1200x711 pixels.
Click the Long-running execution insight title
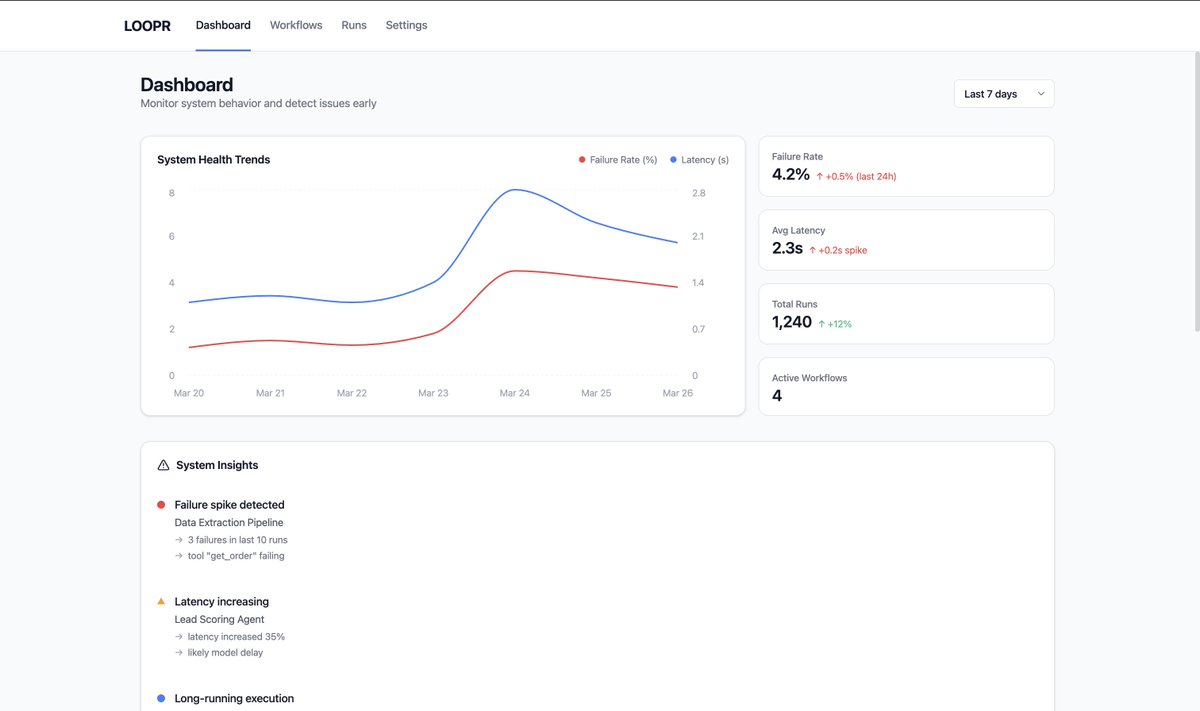[x=234, y=699]
